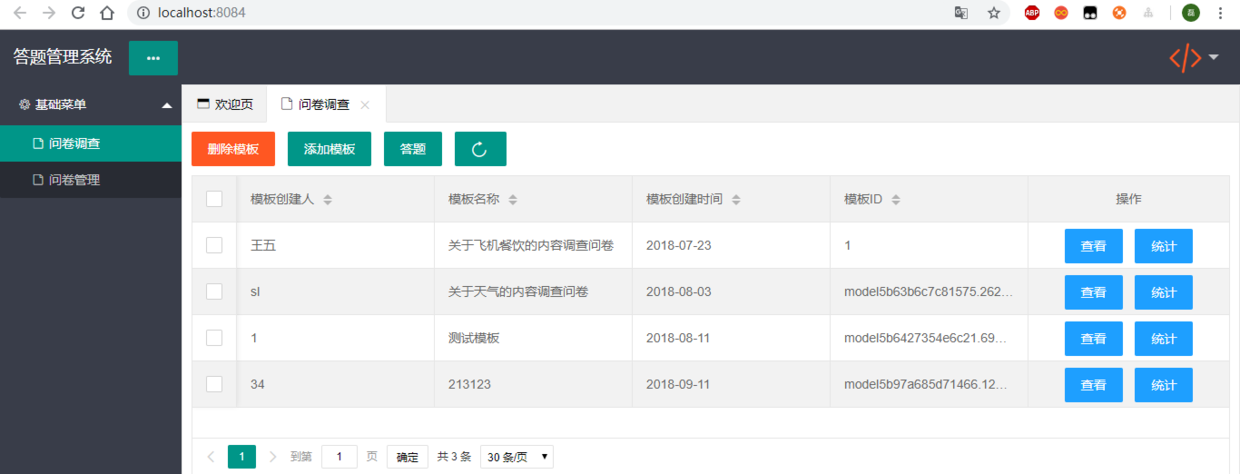Check the row for sl

(214, 291)
